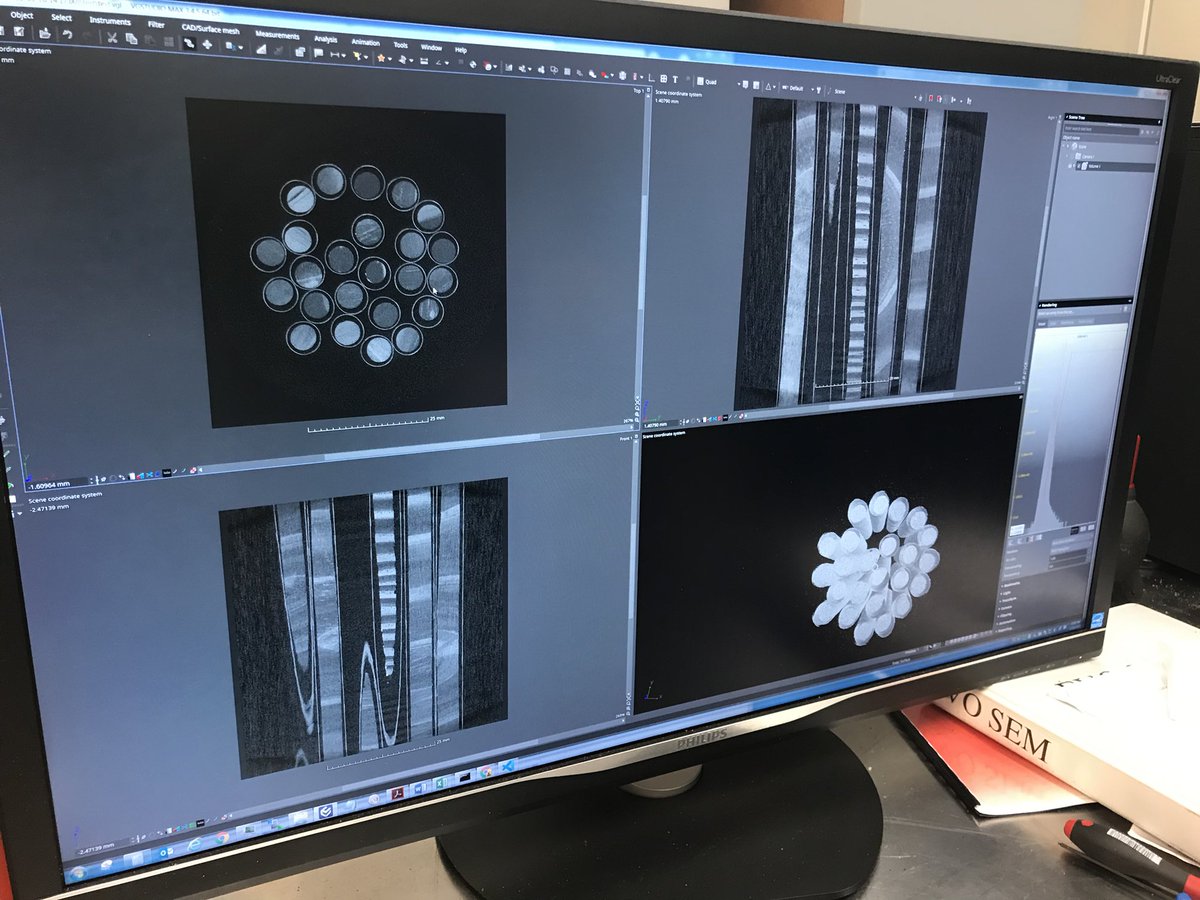
Task: Click the grid layout toolbar icon
Action: (663, 78)
